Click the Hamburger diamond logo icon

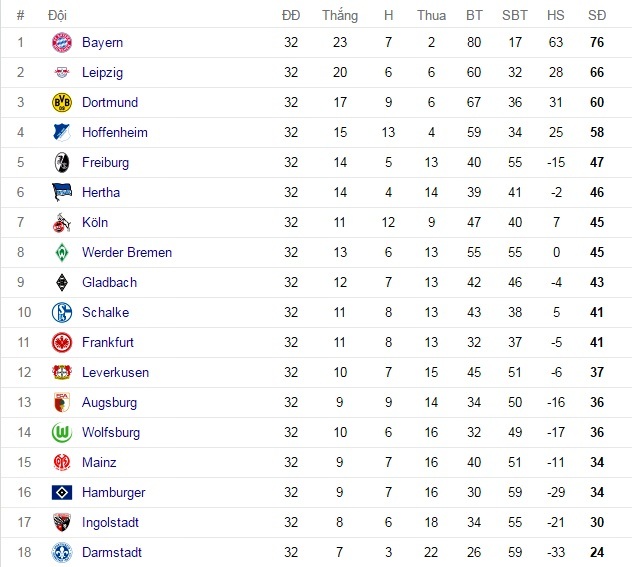click(x=62, y=493)
